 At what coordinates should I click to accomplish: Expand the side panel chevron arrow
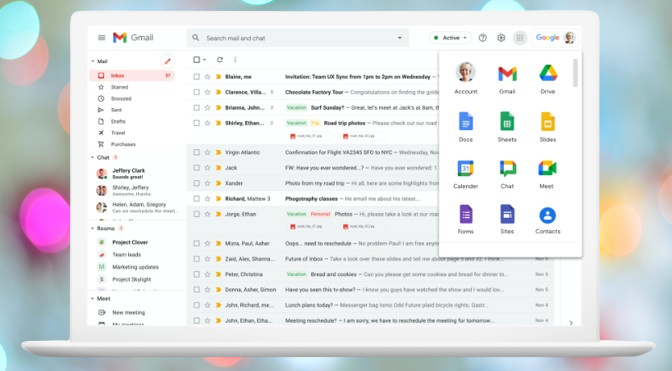571,323
